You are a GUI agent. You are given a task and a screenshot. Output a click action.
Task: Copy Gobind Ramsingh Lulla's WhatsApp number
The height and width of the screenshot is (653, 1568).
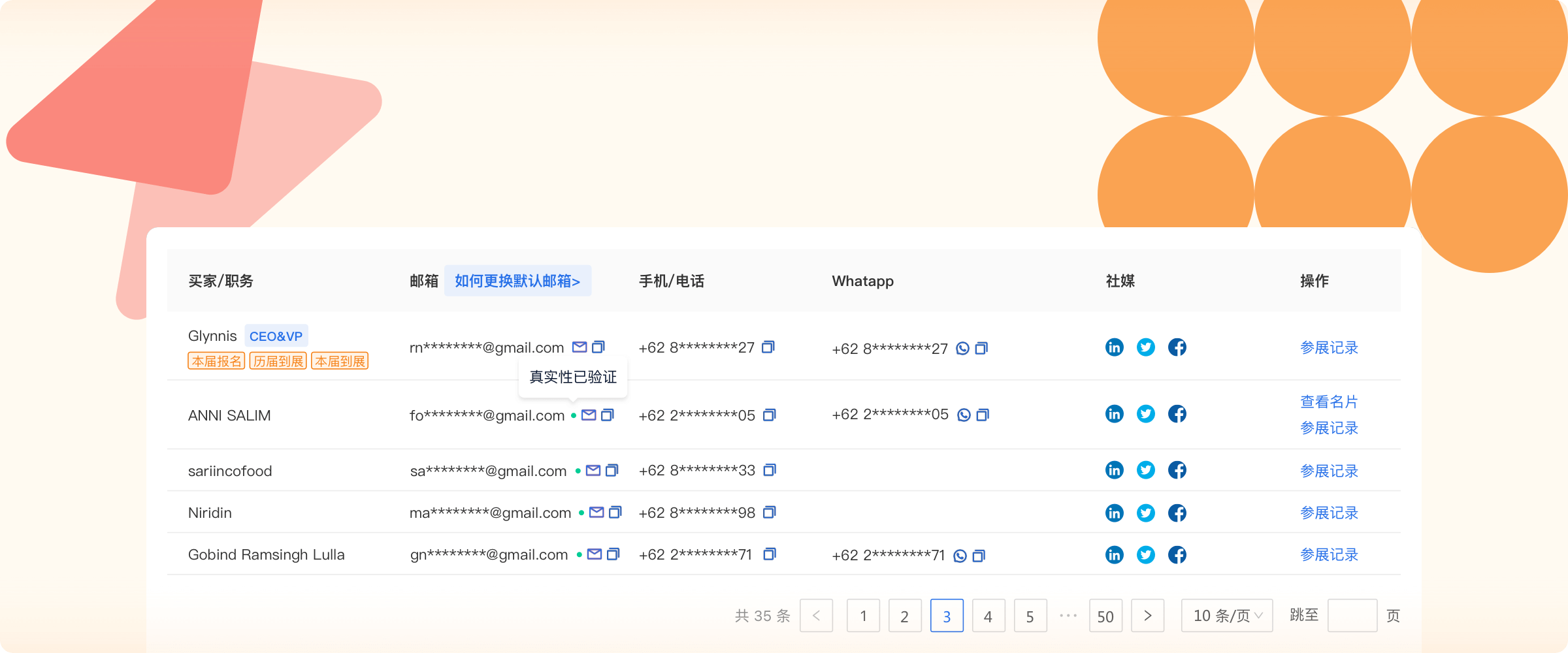[x=979, y=556]
